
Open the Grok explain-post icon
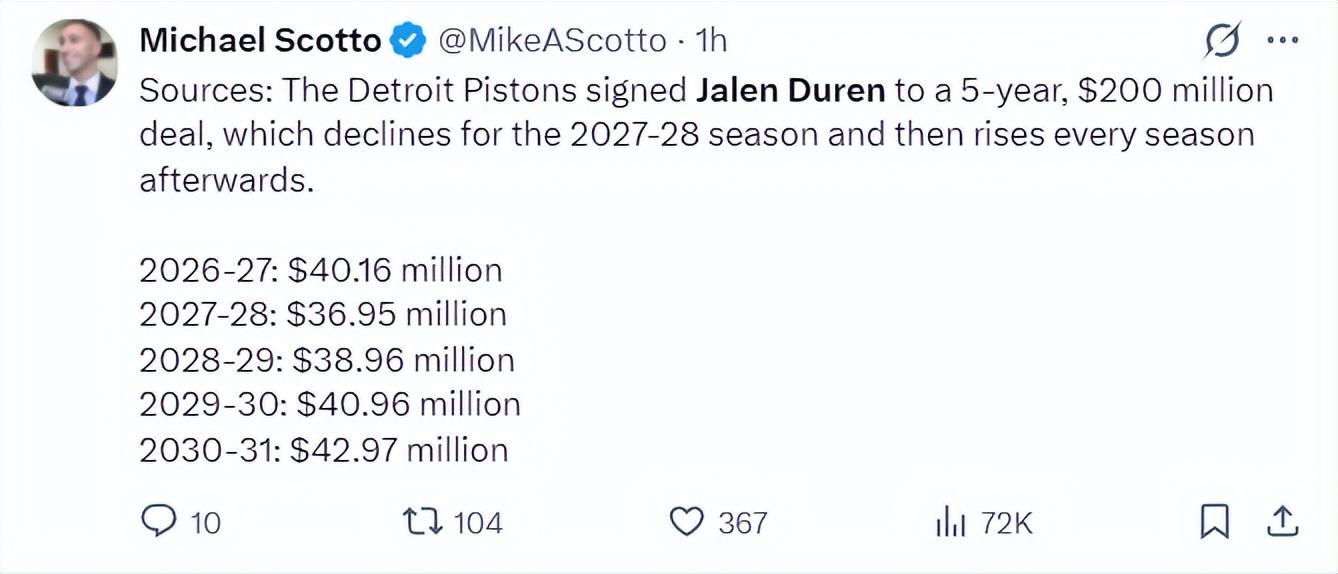[1223, 41]
